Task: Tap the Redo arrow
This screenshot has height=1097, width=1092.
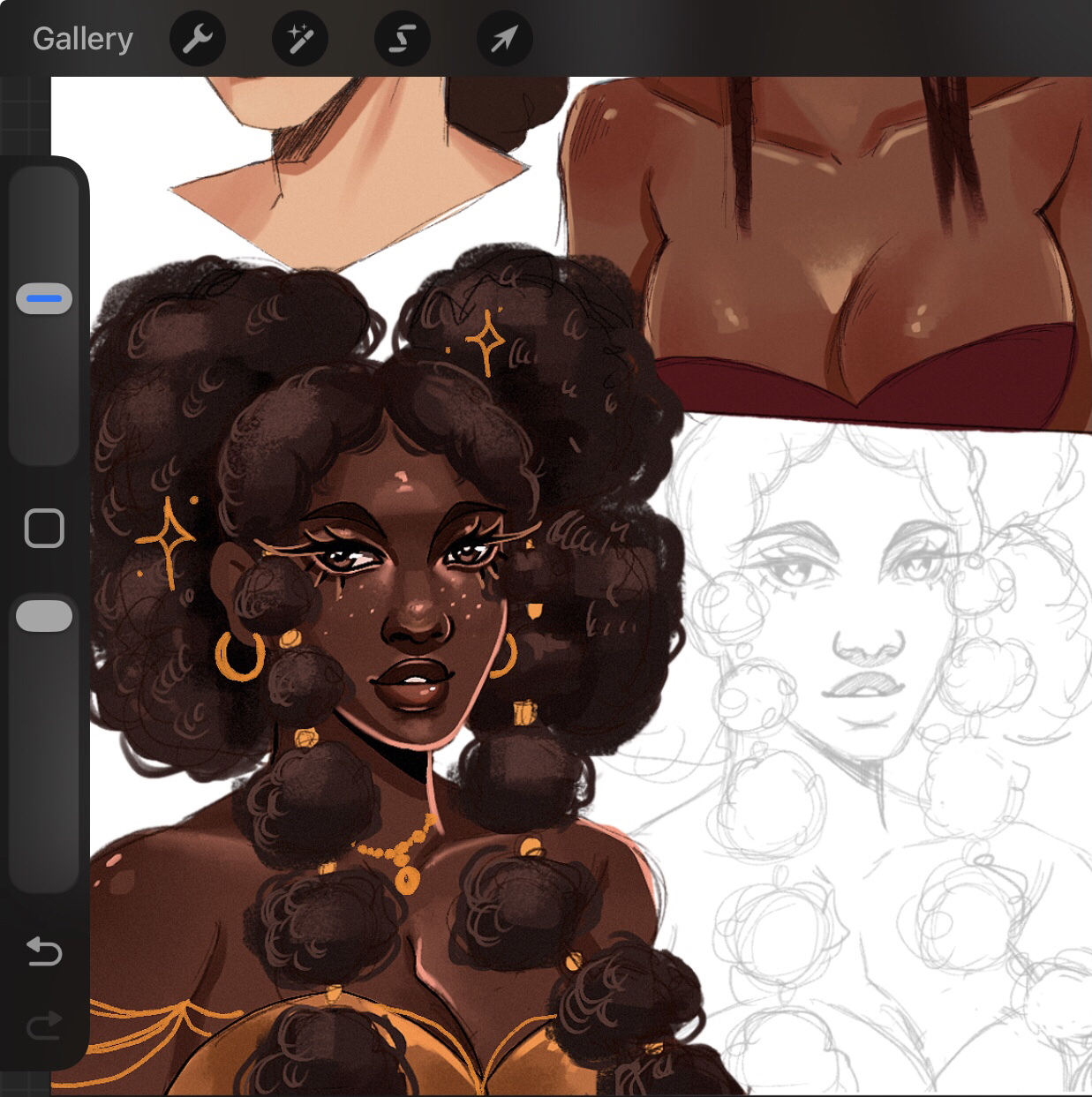Action: click(44, 1025)
